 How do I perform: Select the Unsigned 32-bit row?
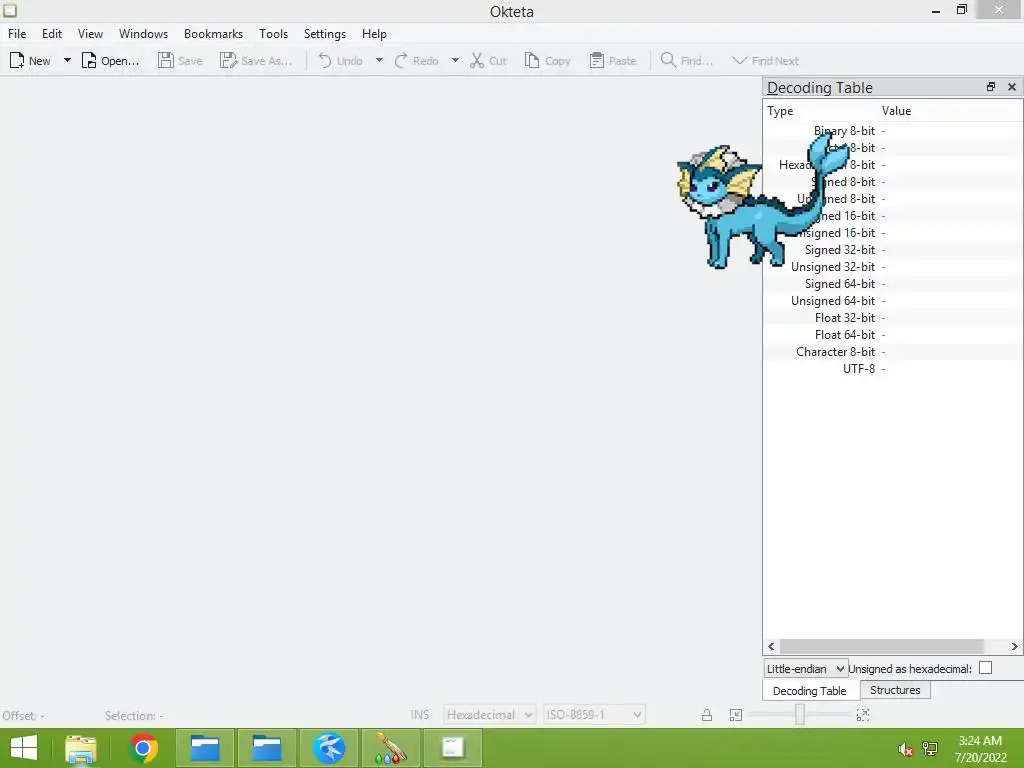[x=893, y=267]
